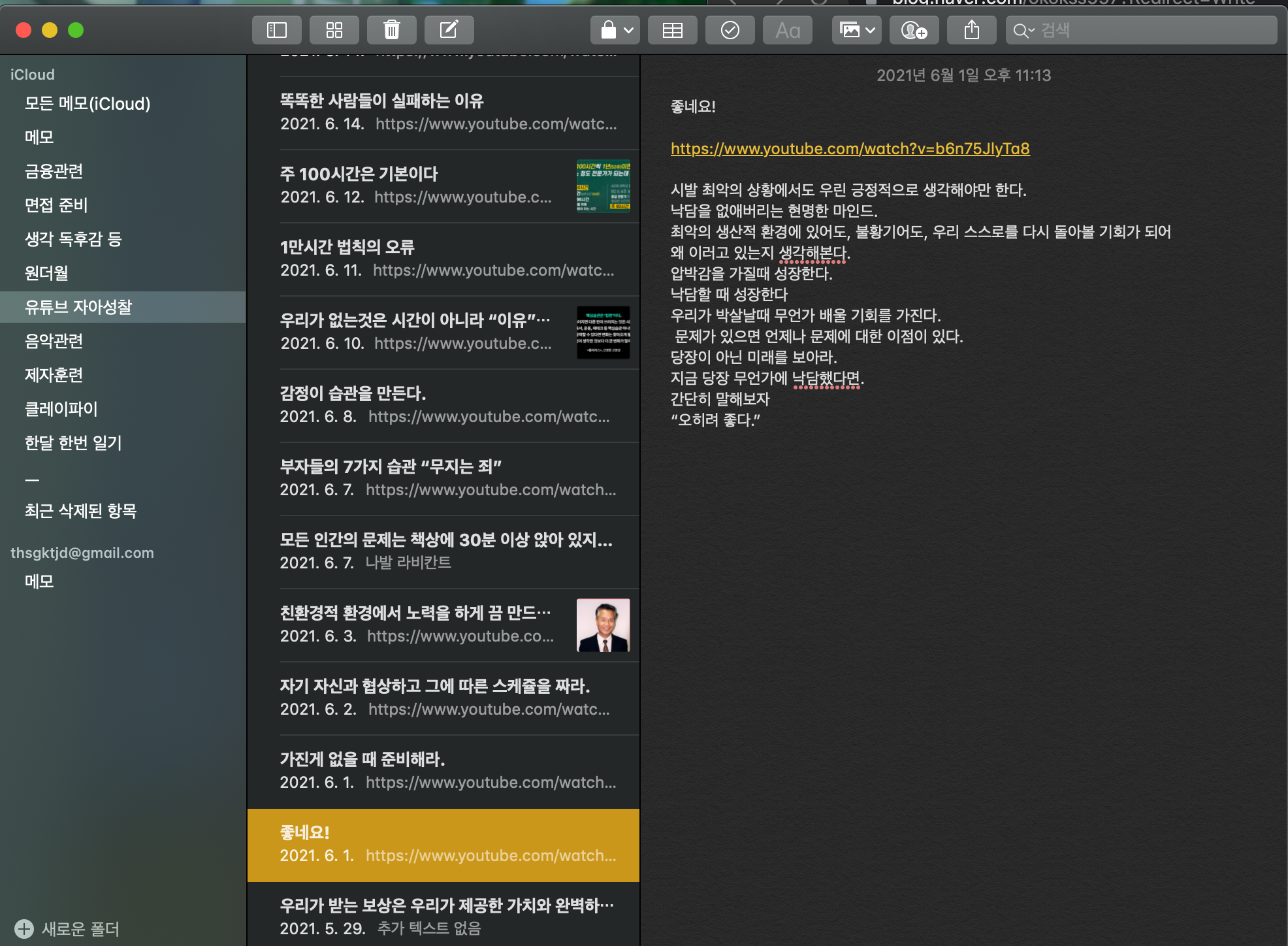Open the YouTube link in the note
Screen dimensions: 1288x946
pos(850,149)
